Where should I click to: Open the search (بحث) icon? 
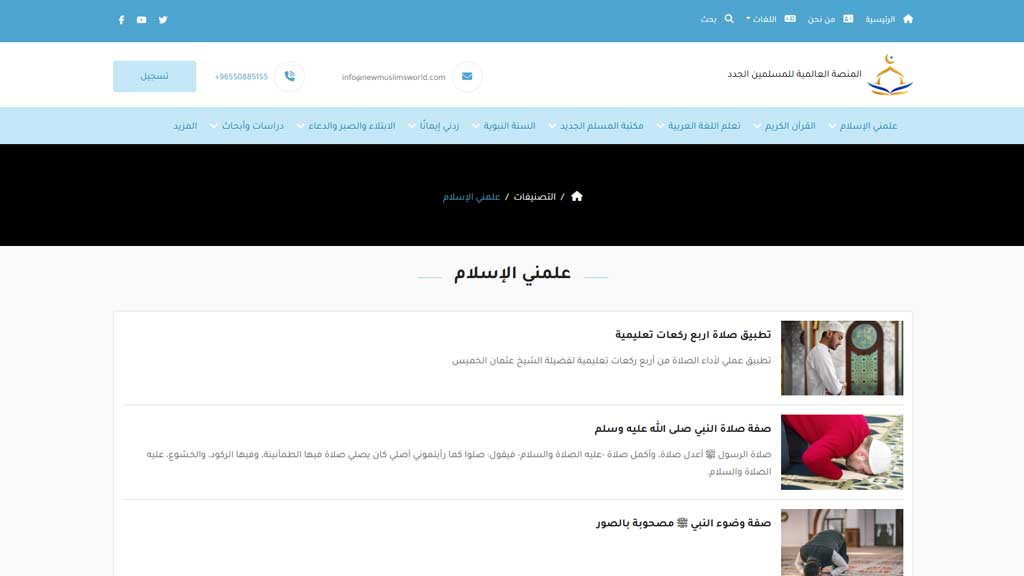coord(728,18)
